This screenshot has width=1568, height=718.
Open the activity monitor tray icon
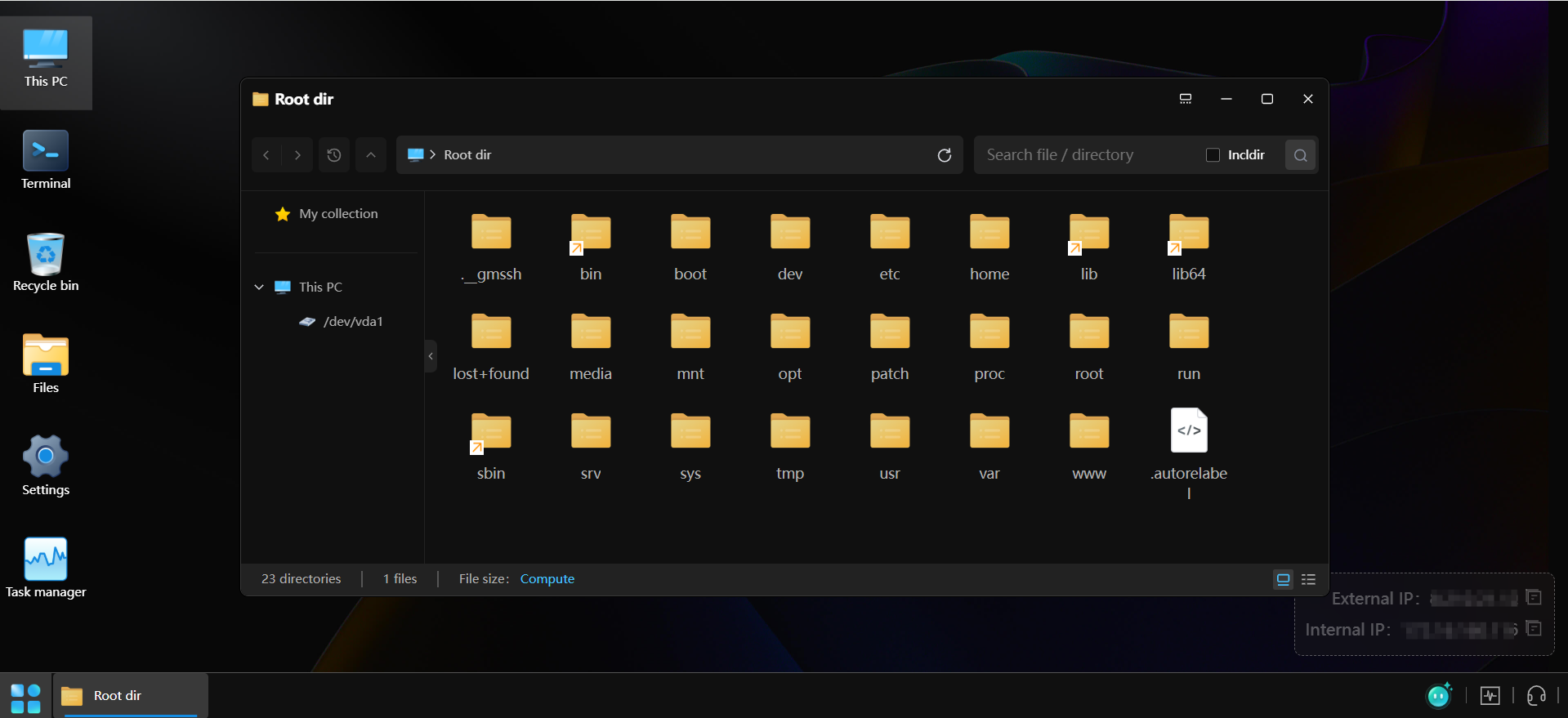[x=1490, y=696]
